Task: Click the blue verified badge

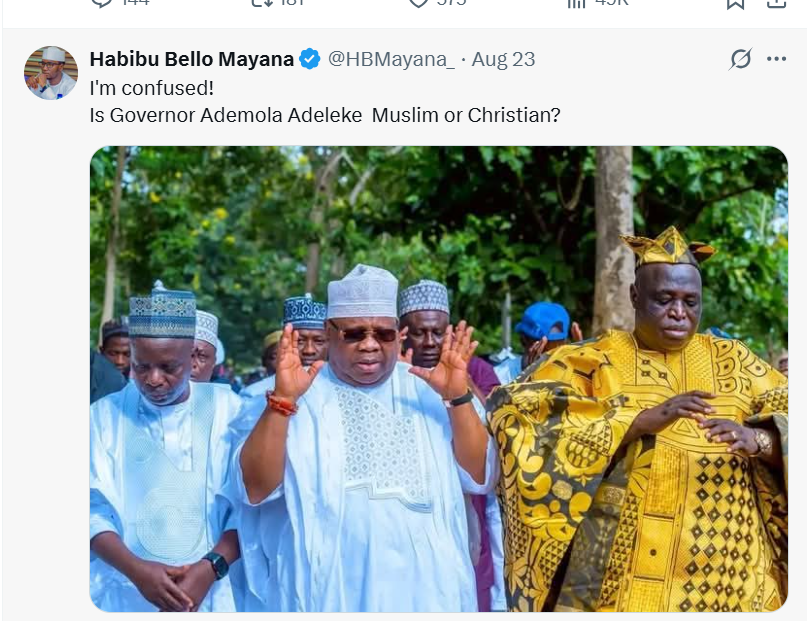Action: [x=310, y=59]
